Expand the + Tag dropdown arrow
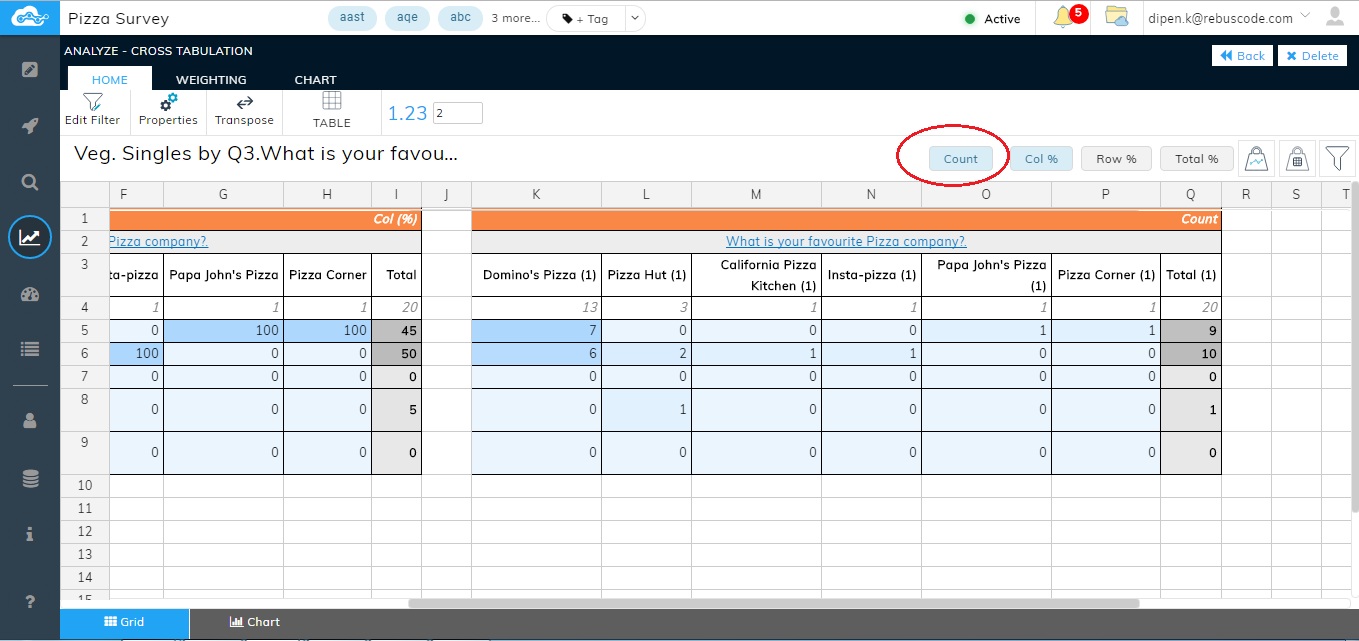The width and height of the screenshot is (1359, 641). [x=634, y=18]
